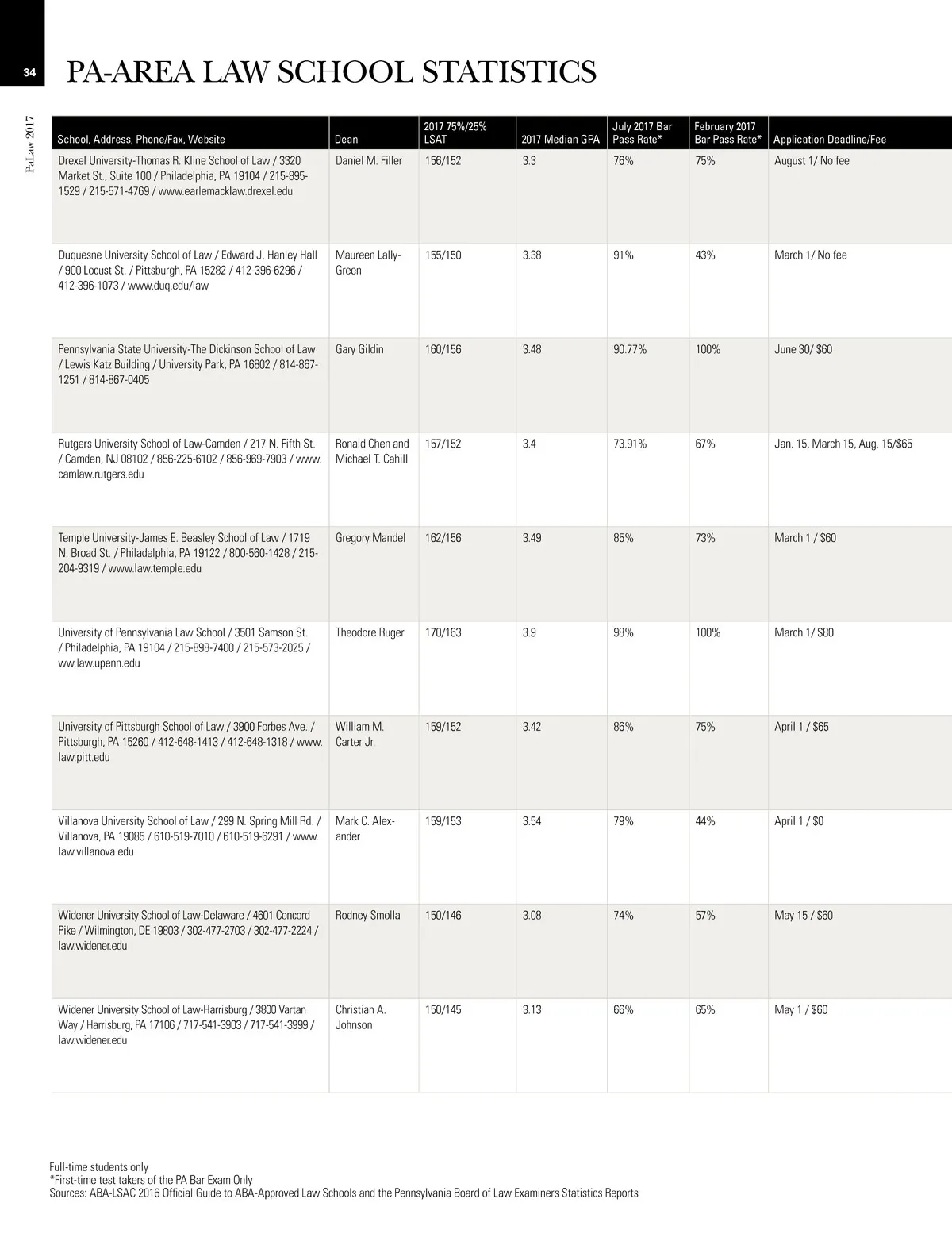Click Duquesne's 43% February pass rate
The image size is (952, 1241).
point(705,255)
